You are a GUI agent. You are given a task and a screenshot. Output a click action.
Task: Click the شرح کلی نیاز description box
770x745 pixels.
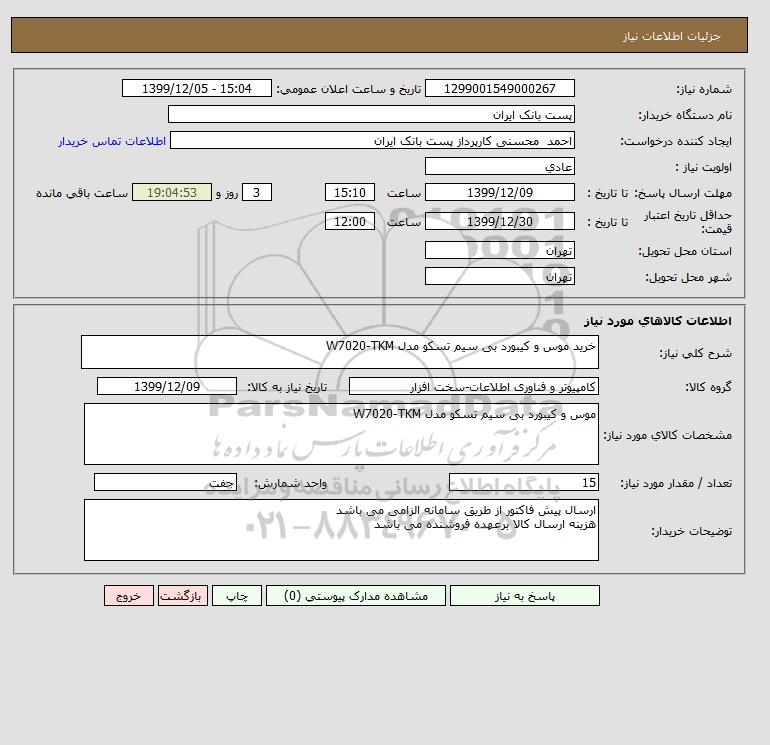[340, 352]
